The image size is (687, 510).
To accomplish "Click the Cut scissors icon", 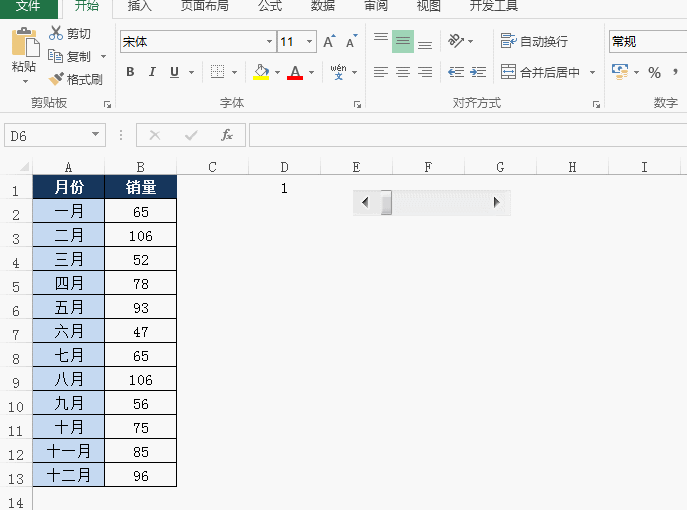I will (56, 33).
